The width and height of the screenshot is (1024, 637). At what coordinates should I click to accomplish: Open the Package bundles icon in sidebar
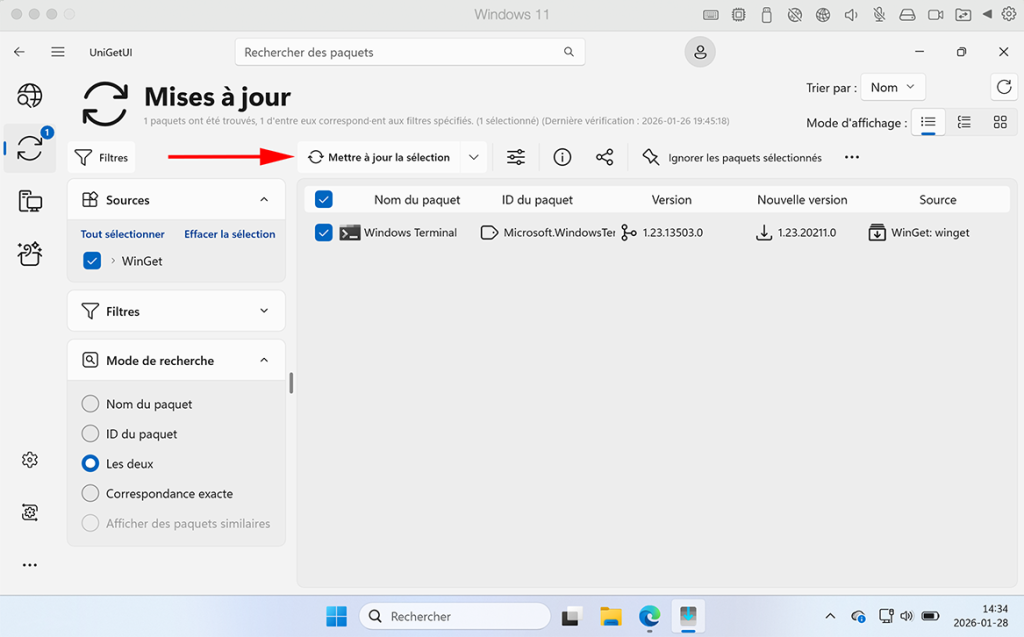[30, 254]
